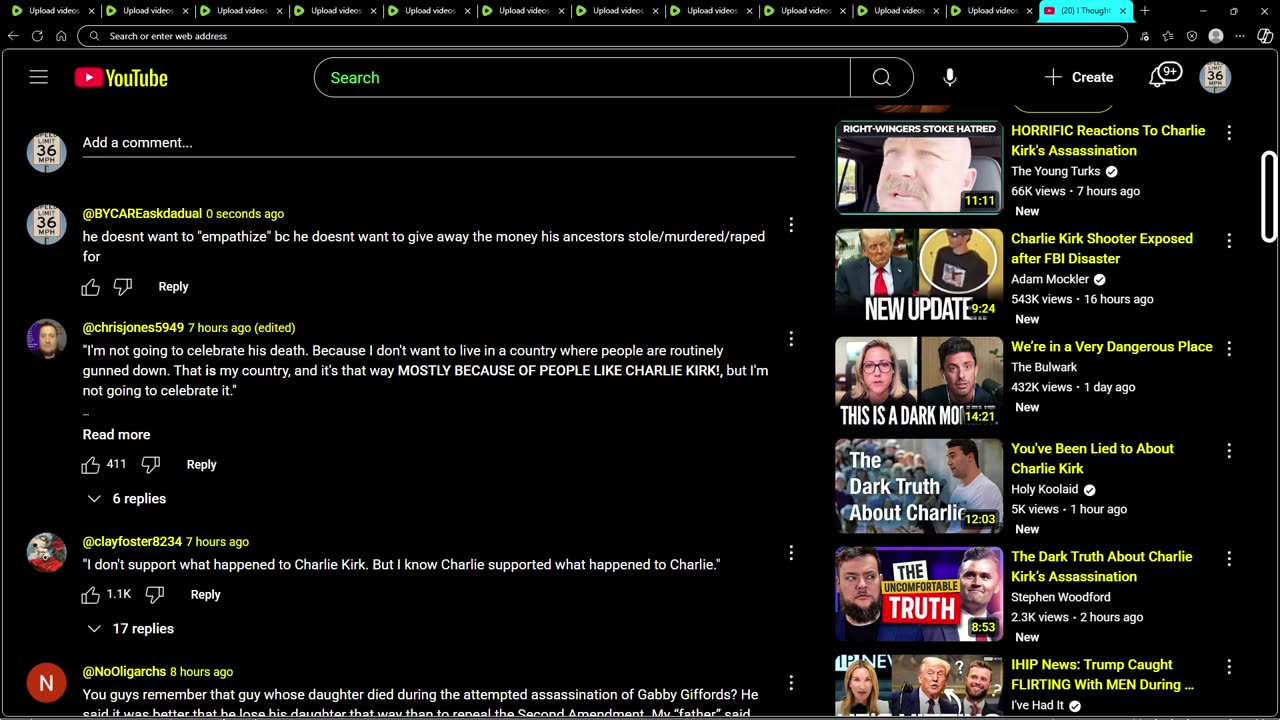The image size is (1280, 720).
Task: Click the Create button
Action: click(x=1079, y=77)
